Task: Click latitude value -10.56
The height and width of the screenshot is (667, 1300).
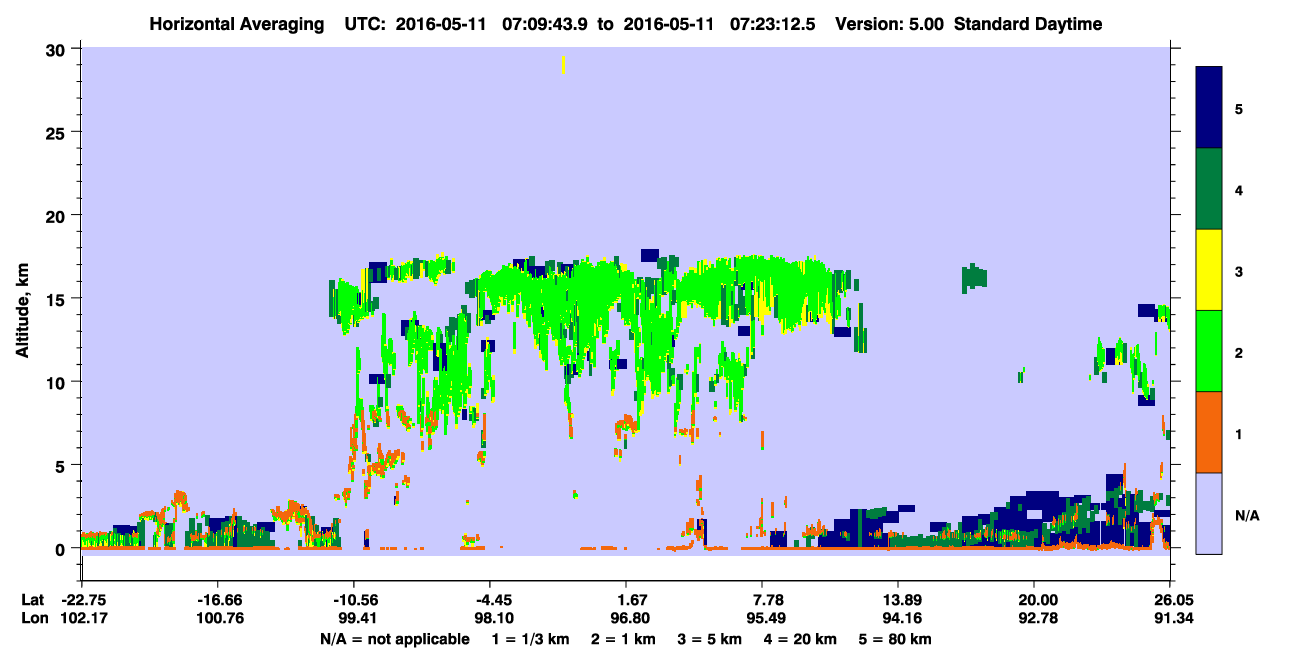Action: click(354, 600)
